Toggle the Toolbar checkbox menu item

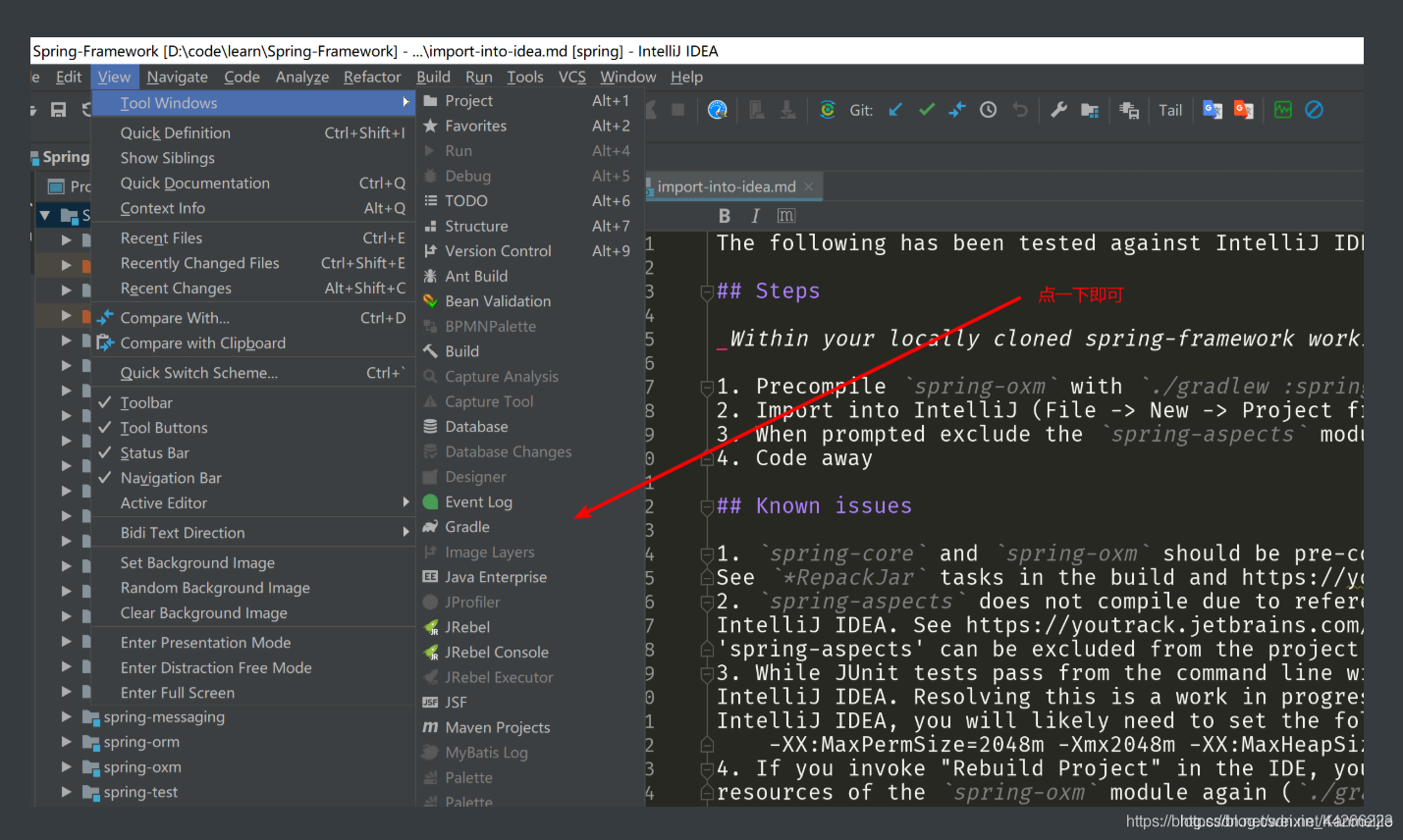point(254,402)
